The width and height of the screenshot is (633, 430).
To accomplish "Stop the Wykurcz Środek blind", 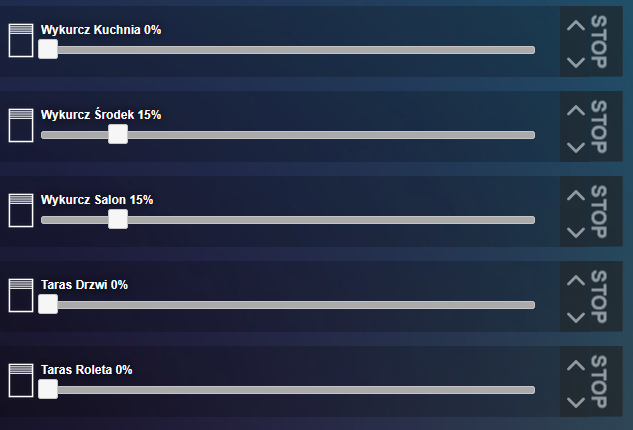I will (x=599, y=127).
